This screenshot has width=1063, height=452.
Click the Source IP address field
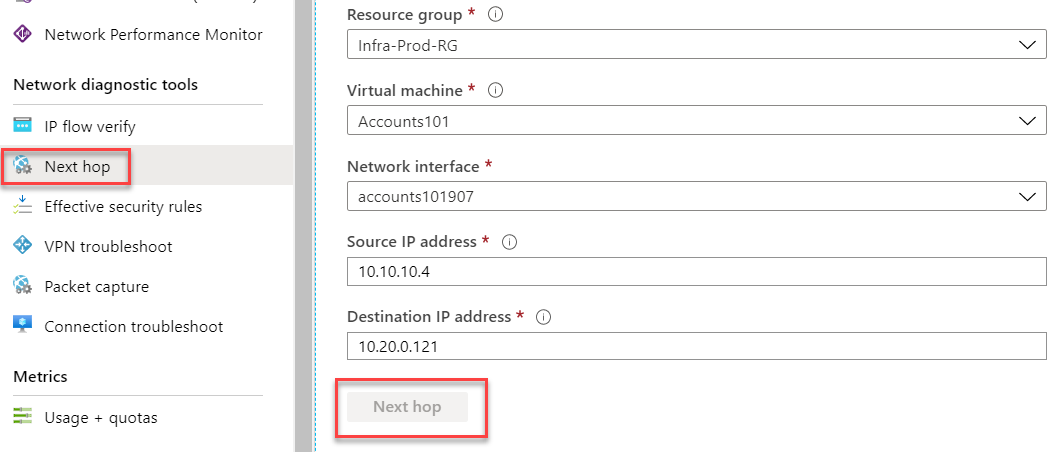click(x=696, y=272)
